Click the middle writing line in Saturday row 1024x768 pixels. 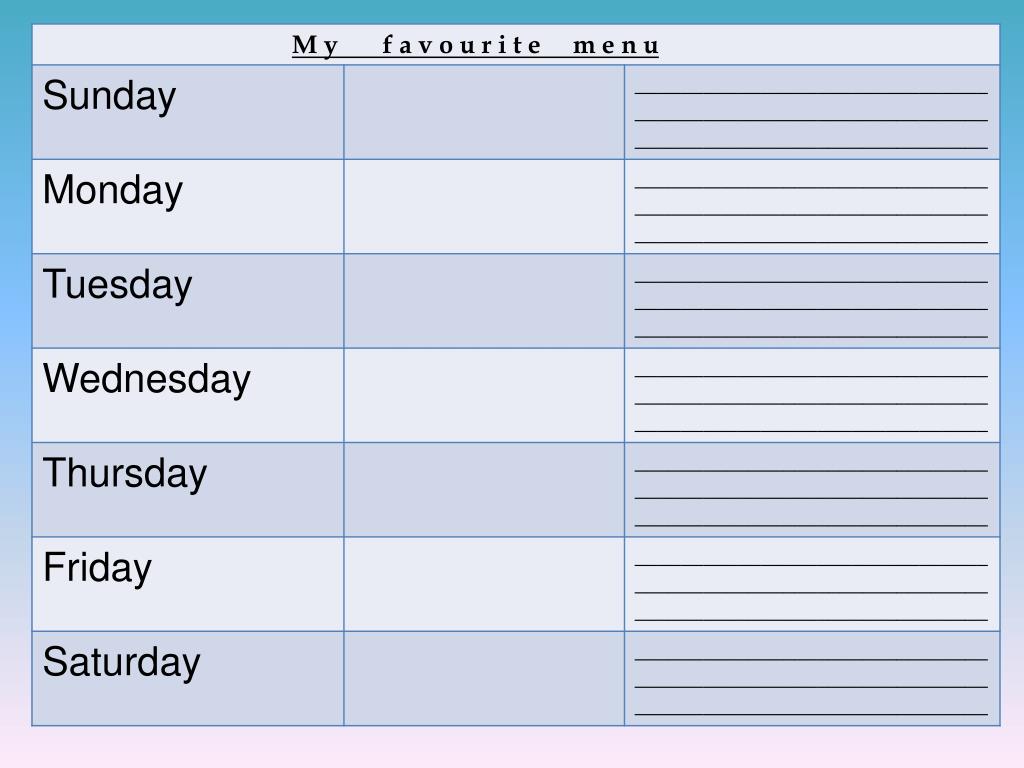(811, 687)
